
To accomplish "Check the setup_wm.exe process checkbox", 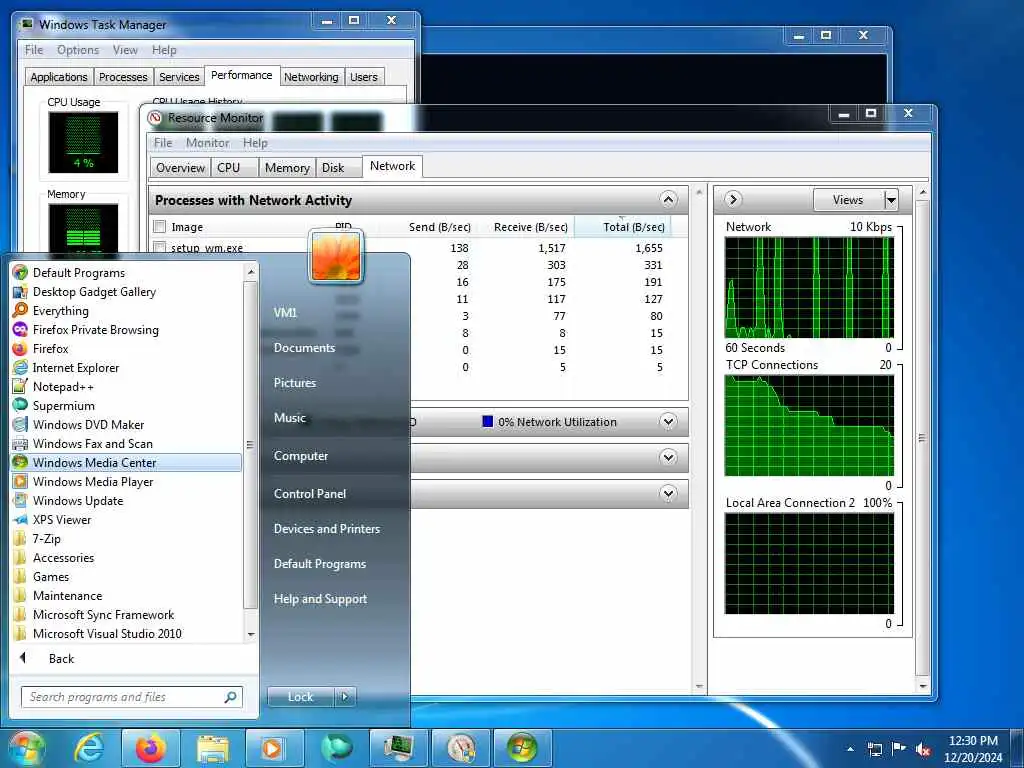I will coord(159,248).
